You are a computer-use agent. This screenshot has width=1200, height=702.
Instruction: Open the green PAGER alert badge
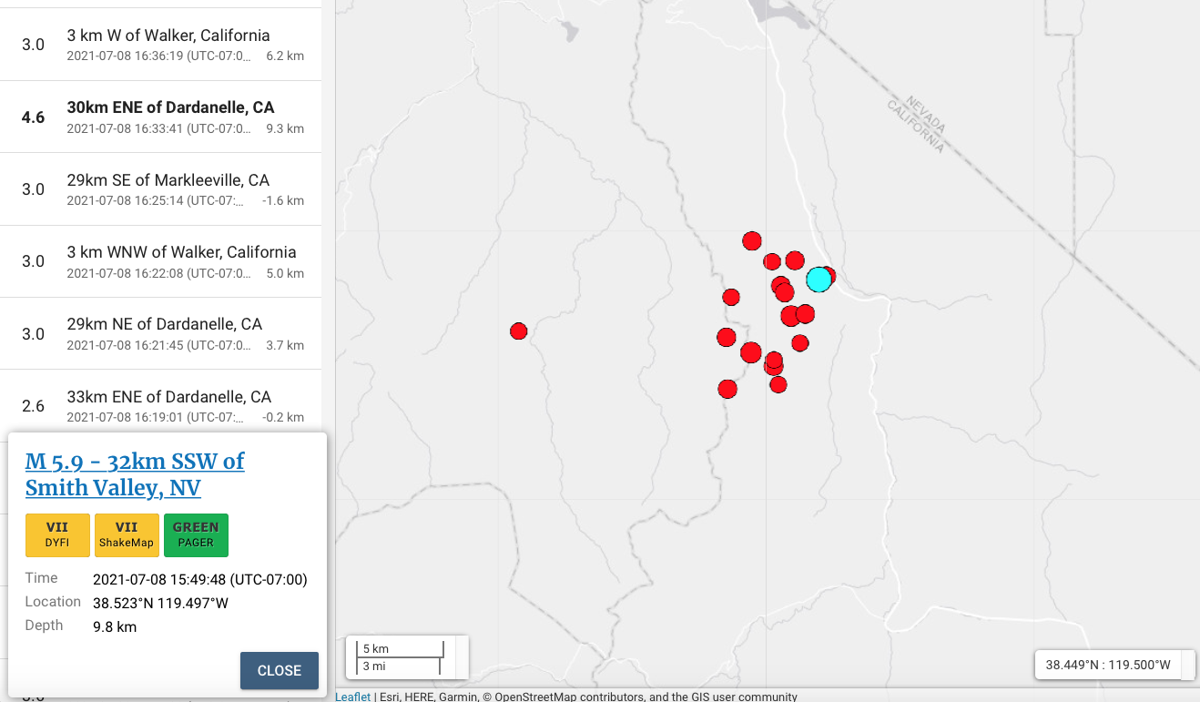[196, 535]
